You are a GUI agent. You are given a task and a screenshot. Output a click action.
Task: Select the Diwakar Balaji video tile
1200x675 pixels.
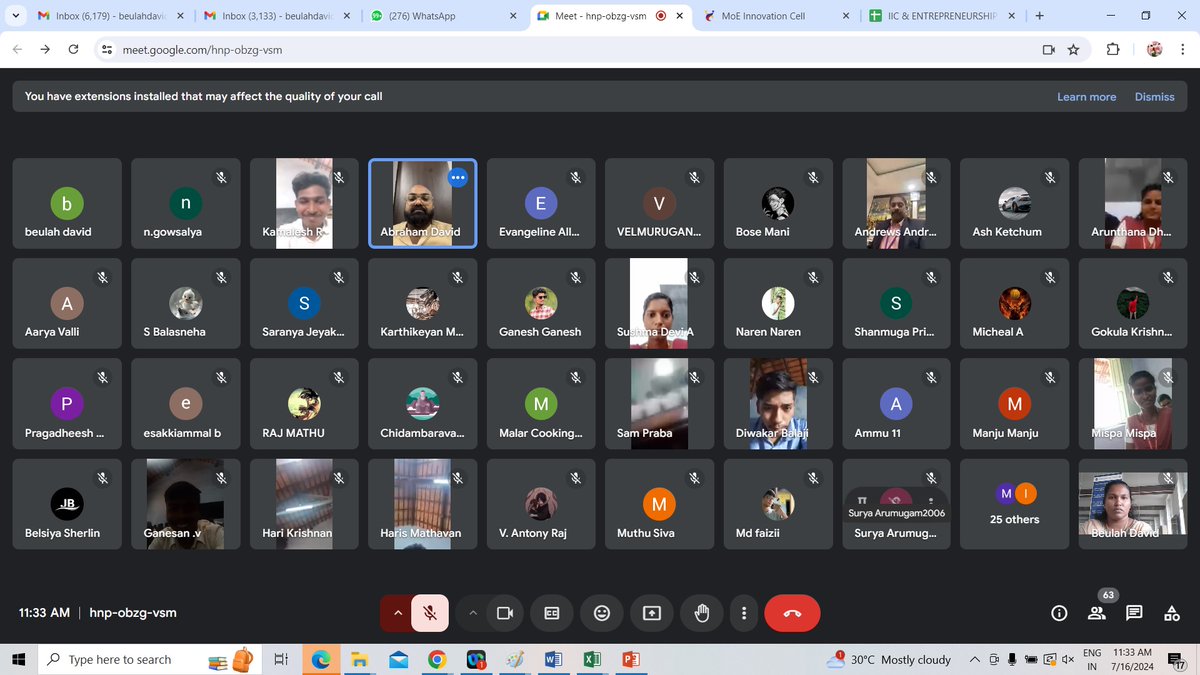coord(777,404)
